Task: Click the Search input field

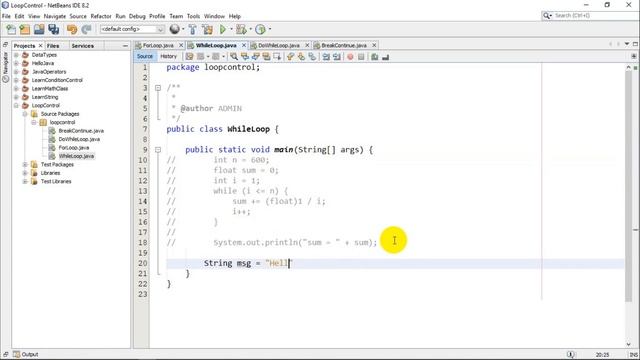Action: (x=594, y=16)
